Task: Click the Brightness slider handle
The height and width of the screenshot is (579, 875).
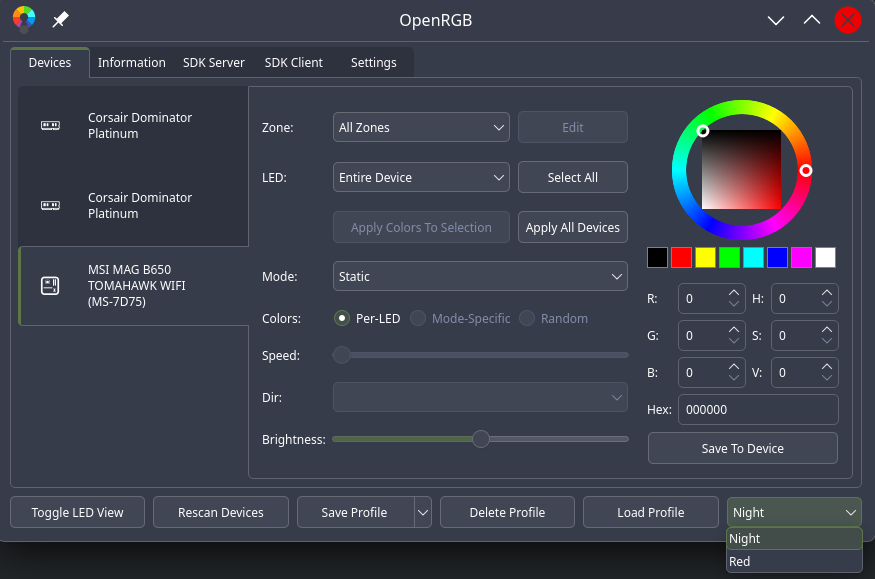Action: click(481, 438)
